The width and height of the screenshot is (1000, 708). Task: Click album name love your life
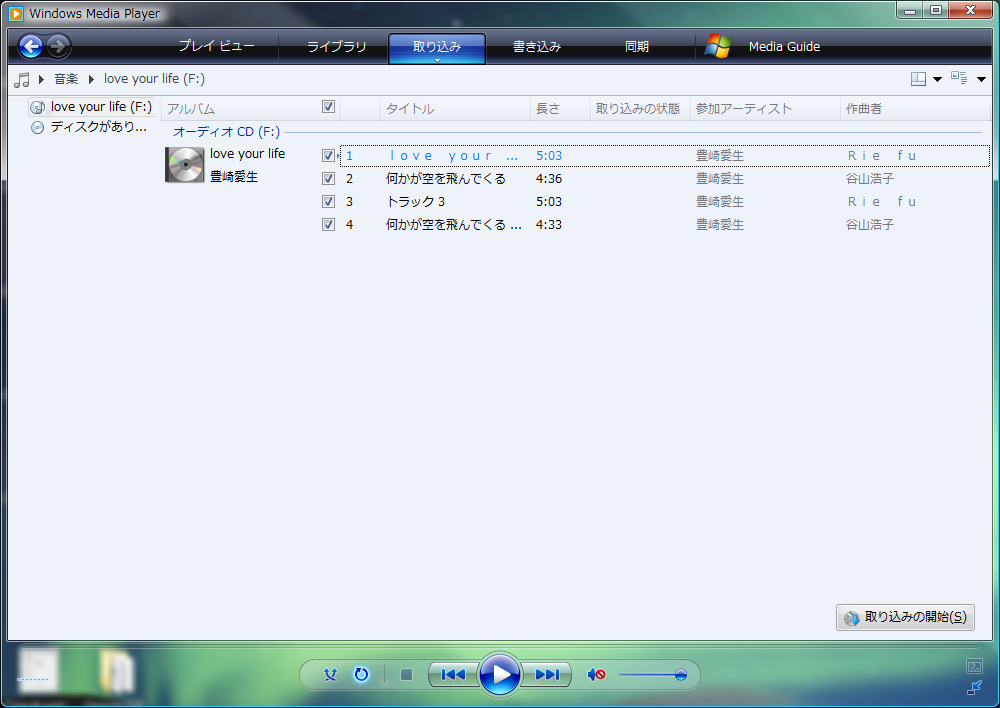point(247,154)
